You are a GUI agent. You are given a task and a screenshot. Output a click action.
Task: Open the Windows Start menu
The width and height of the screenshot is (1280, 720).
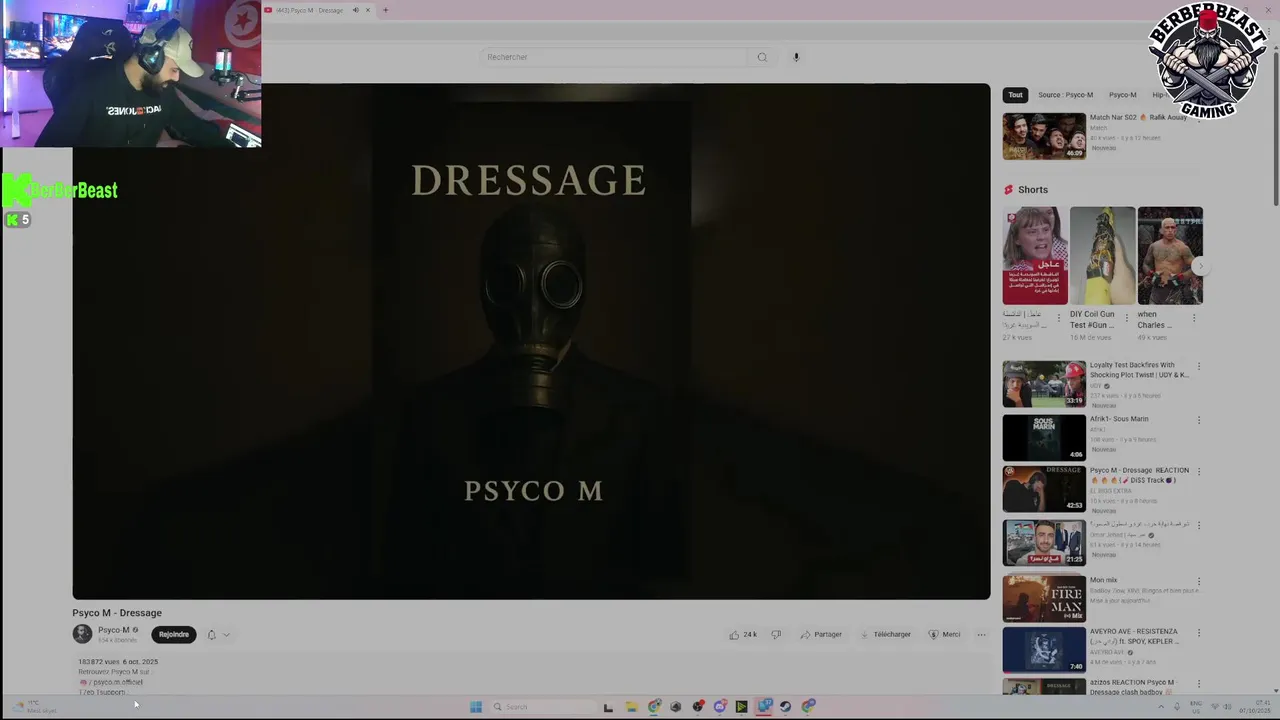click(x=476, y=707)
